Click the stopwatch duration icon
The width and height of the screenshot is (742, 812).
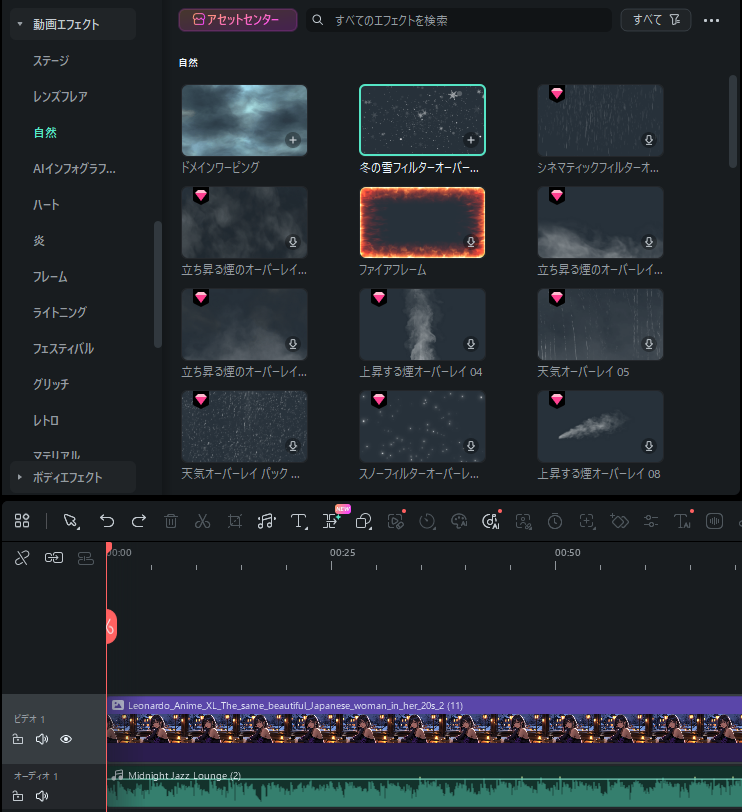[555, 520]
